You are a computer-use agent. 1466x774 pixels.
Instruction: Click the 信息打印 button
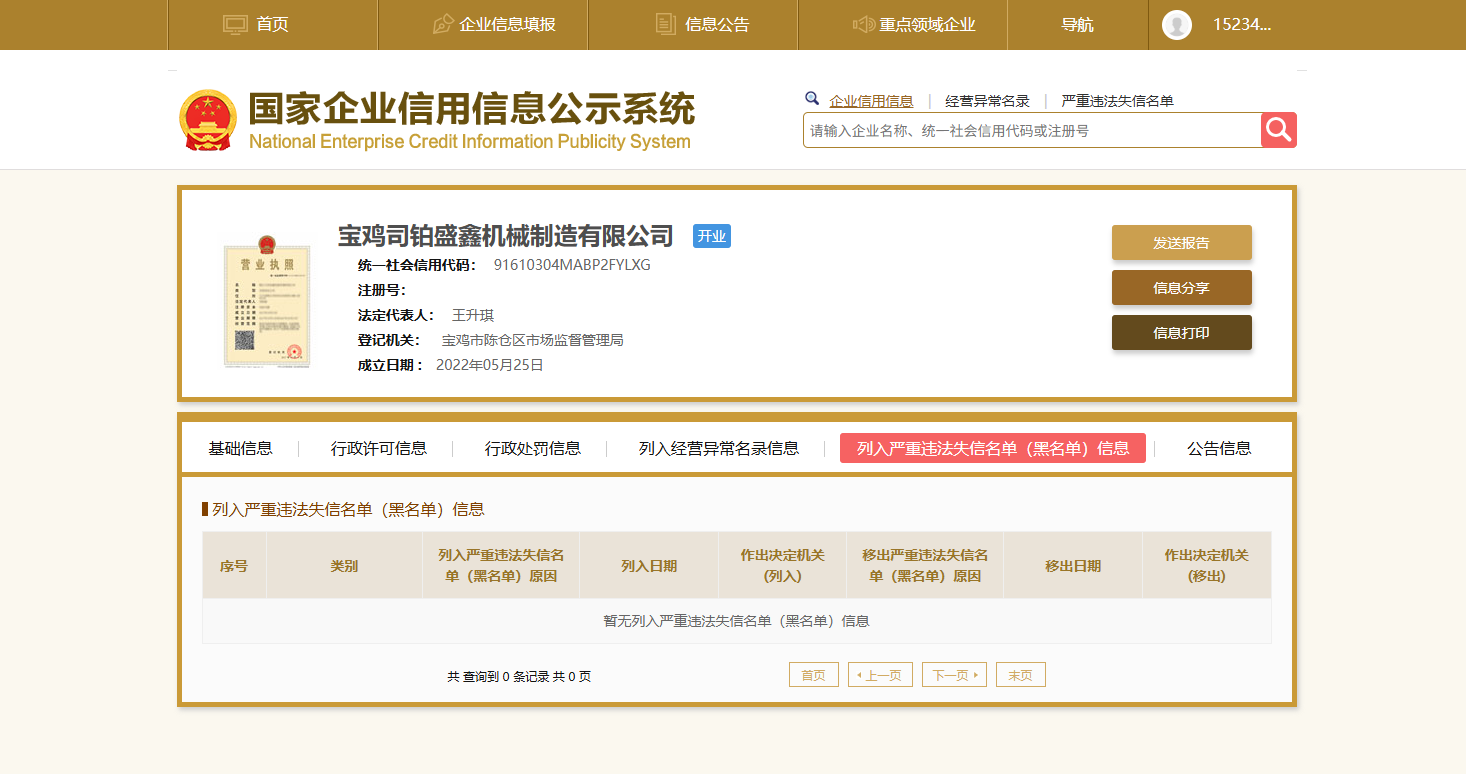tap(1181, 333)
